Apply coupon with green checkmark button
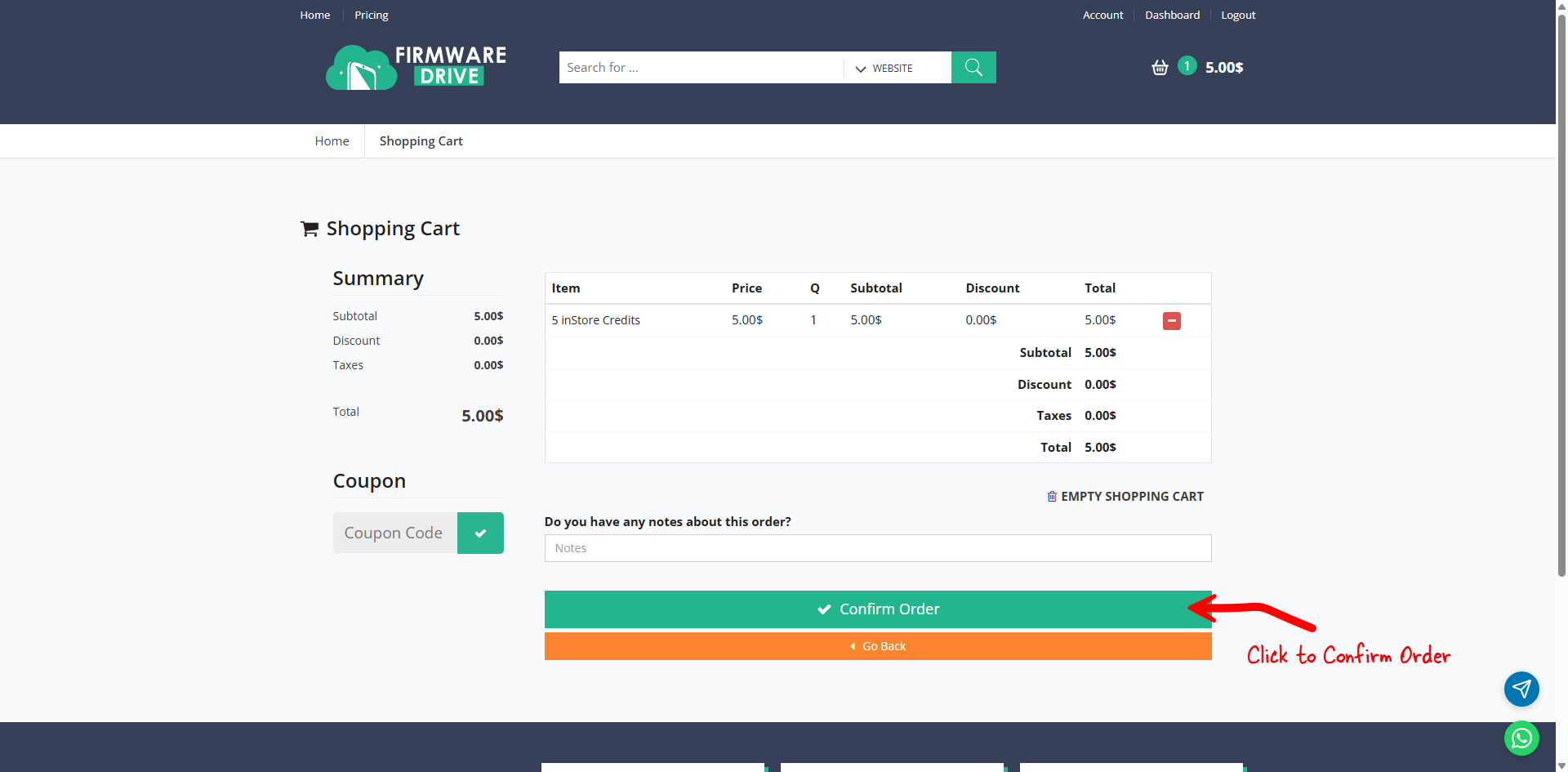Image resolution: width=1568 pixels, height=772 pixels. coord(480,533)
